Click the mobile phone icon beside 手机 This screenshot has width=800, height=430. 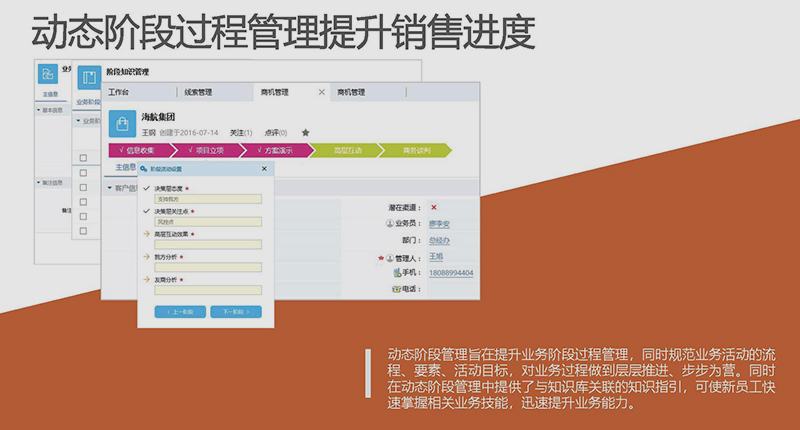tap(397, 273)
